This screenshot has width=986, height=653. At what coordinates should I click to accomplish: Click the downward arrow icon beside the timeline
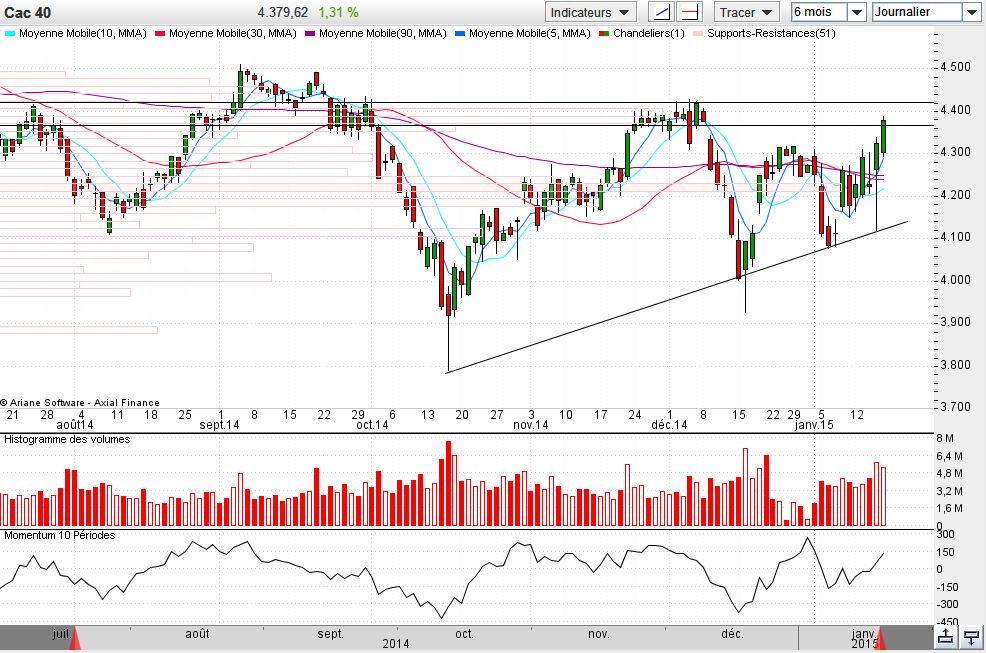click(x=972, y=637)
